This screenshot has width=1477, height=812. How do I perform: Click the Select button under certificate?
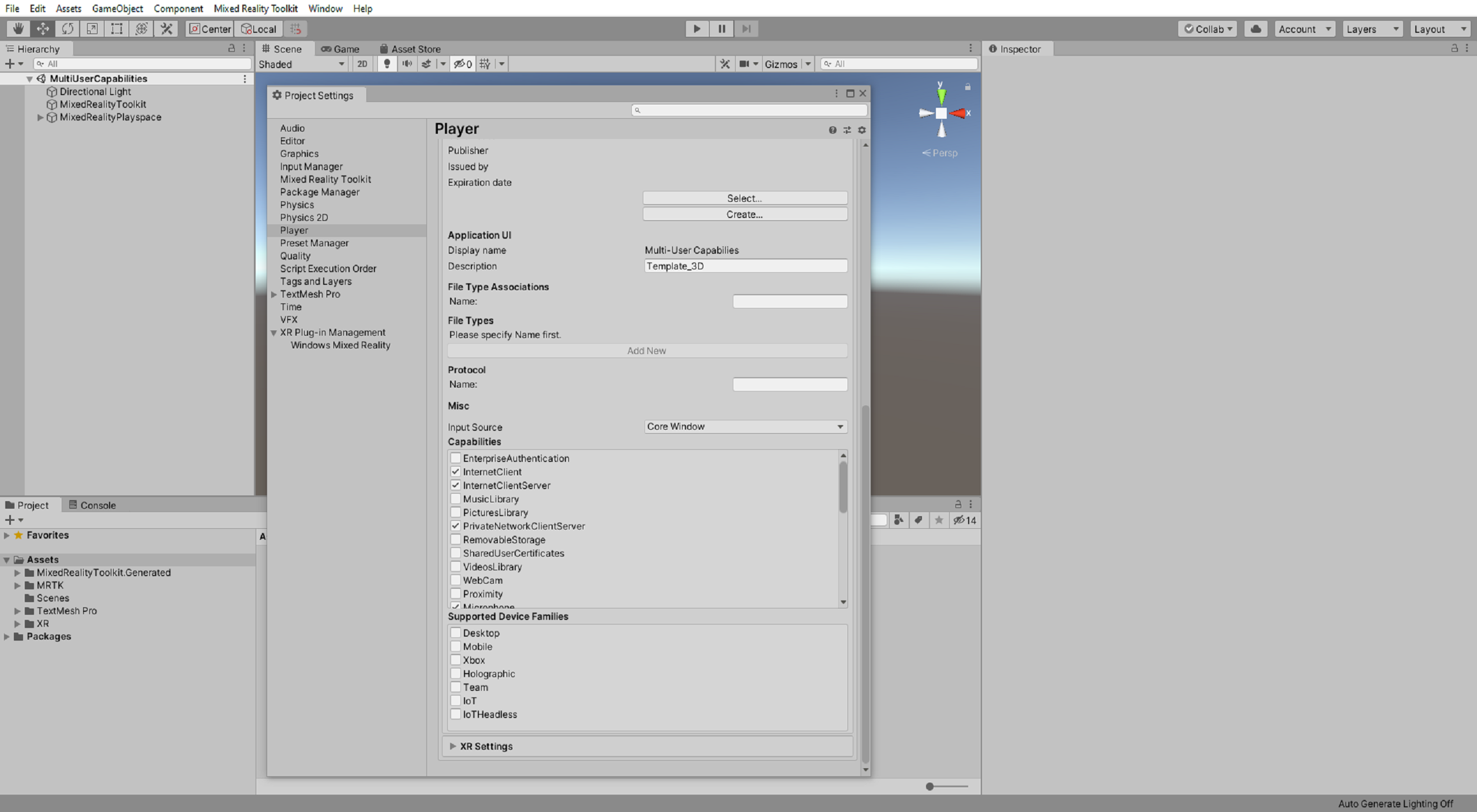744,197
